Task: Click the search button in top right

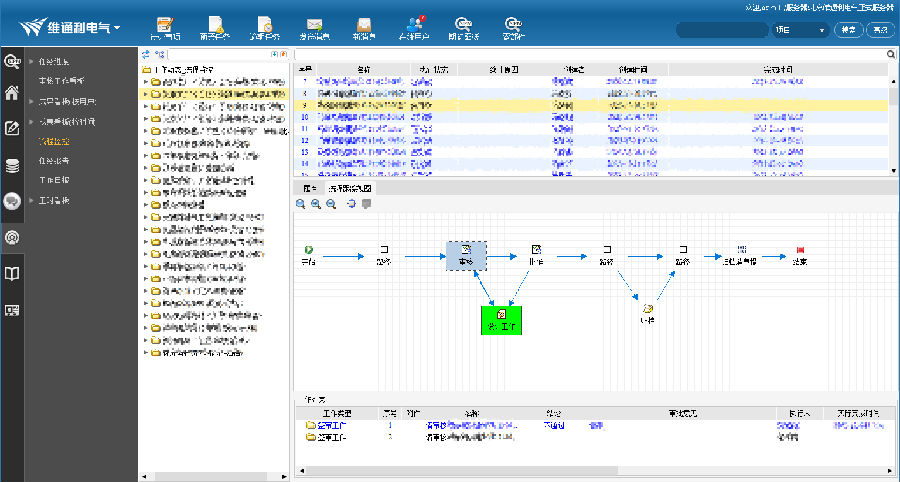Action: click(x=848, y=30)
